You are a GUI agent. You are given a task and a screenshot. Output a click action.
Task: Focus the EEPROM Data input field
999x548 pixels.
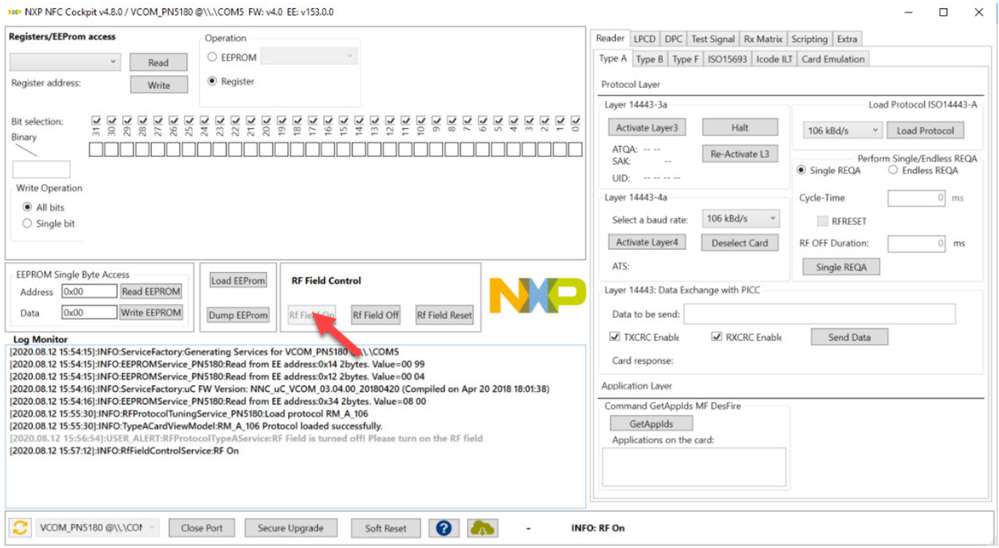(x=89, y=312)
